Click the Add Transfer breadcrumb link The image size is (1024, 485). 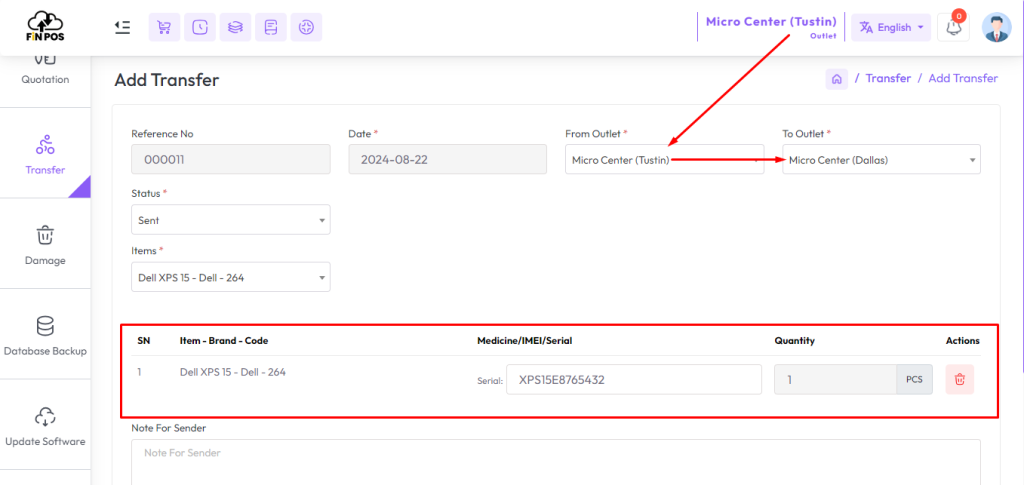point(963,78)
